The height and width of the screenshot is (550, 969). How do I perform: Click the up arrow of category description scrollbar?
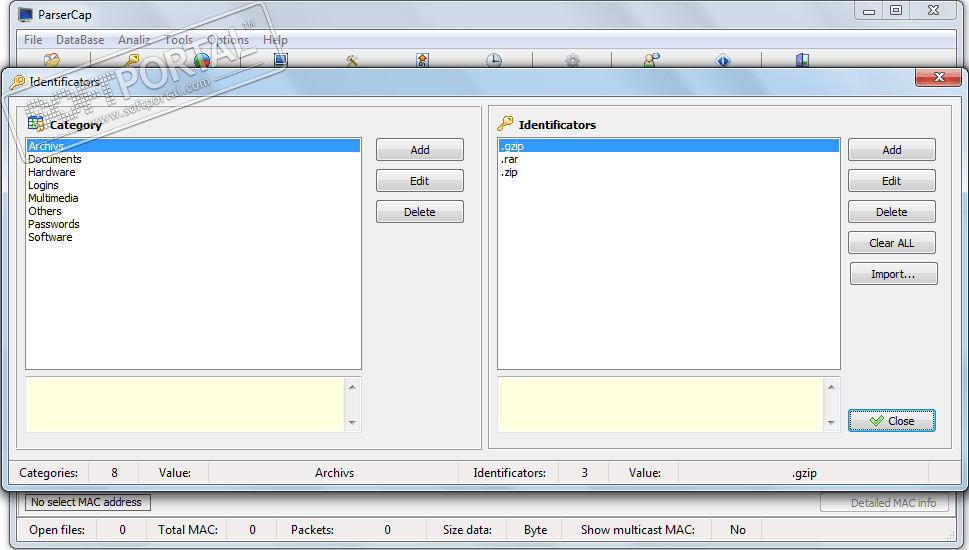(x=352, y=387)
